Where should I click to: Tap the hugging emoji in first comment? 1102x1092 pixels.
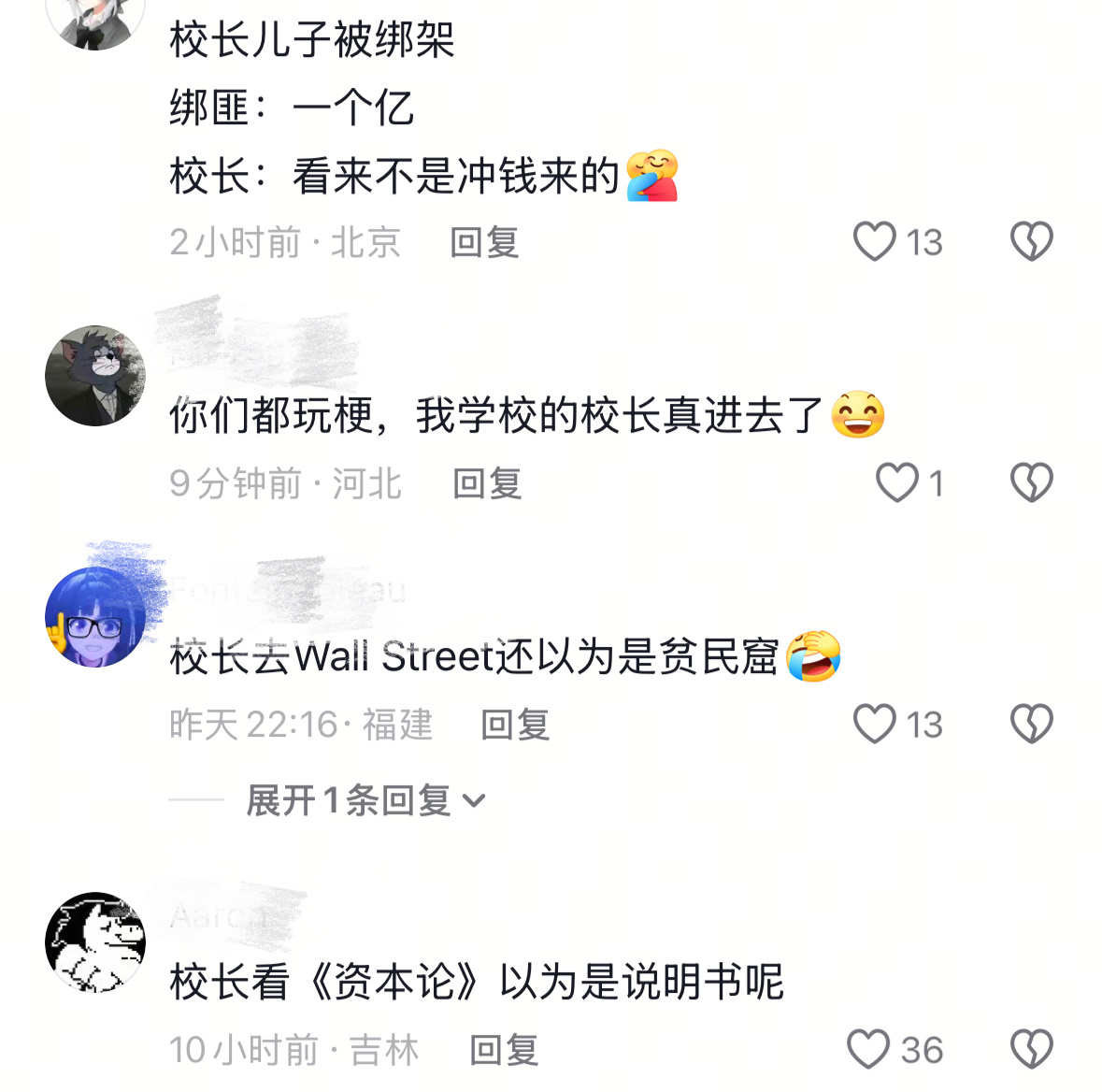[652, 176]
